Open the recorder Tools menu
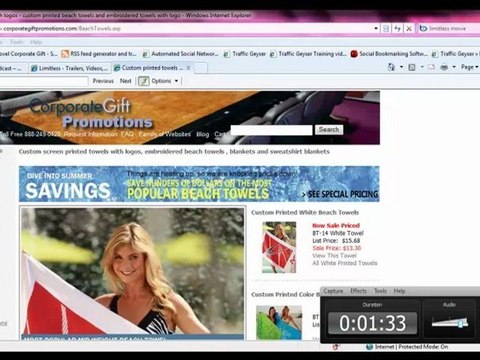 pos(380,291)
